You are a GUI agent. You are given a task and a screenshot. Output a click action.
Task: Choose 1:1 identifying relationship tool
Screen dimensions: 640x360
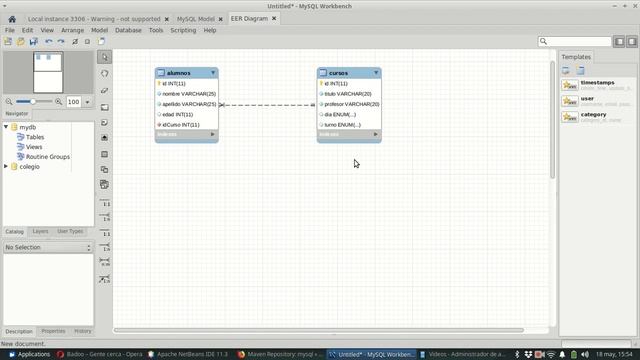105,232
